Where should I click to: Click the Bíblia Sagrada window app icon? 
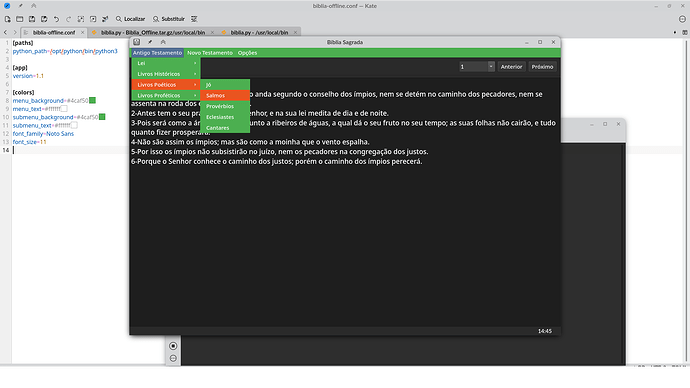(137, 42)
